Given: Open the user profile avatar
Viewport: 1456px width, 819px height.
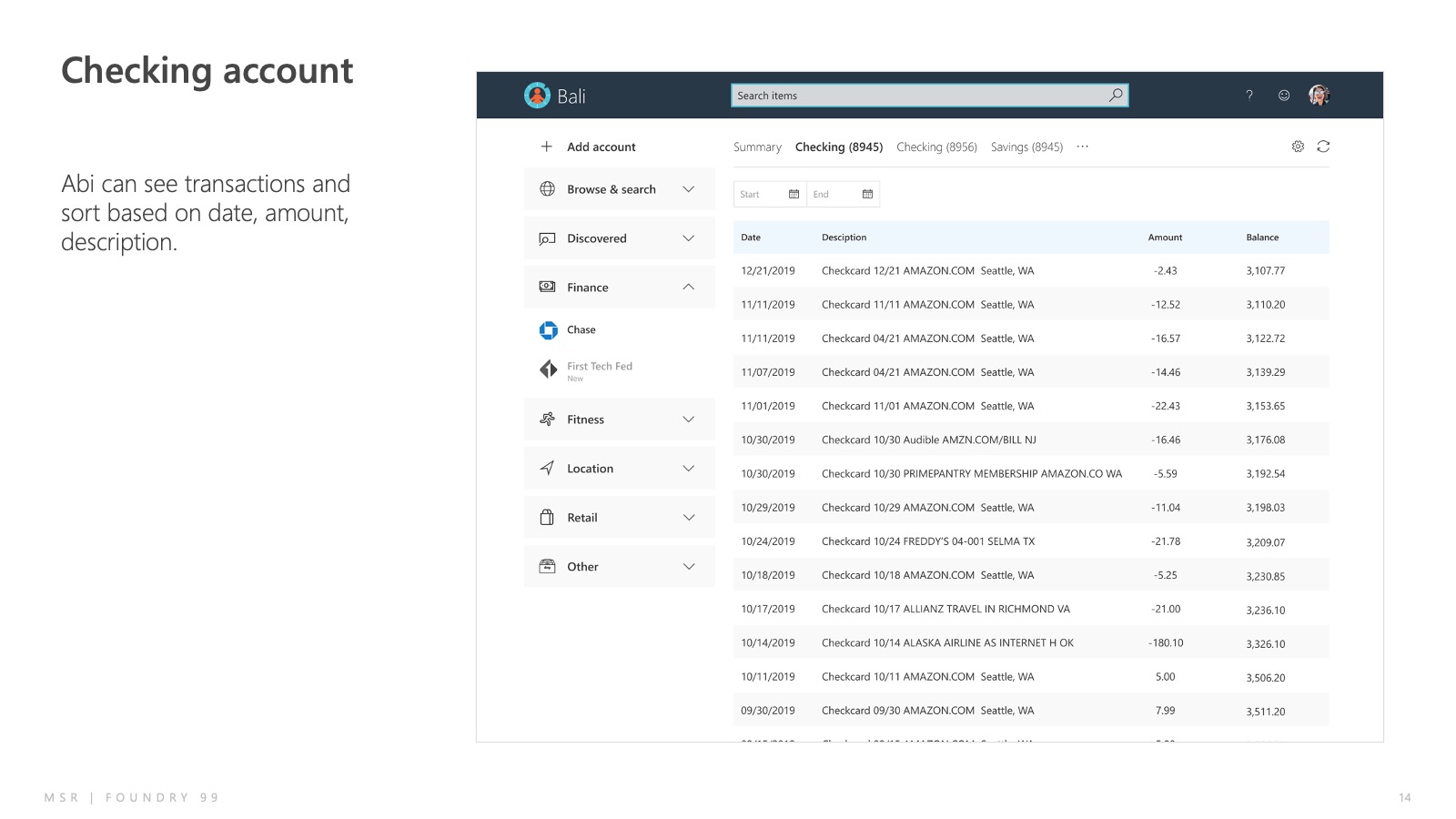Looking at the screenshot, I should [1319, 96].
